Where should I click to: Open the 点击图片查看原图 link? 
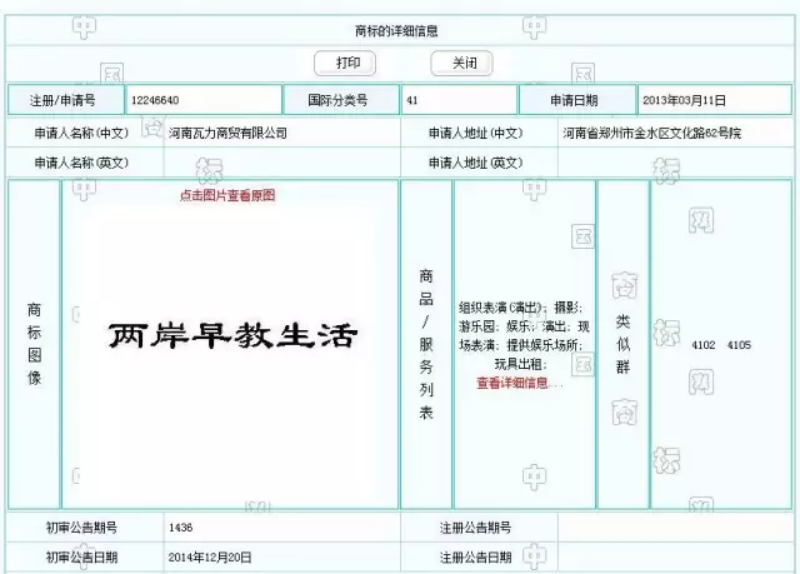pyautogui.click(x=228, y=195)
